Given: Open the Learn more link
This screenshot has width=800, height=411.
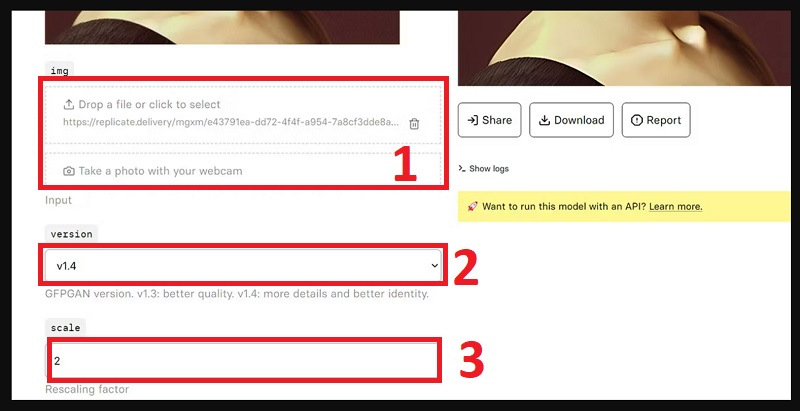Looking at the screenshot, I should tap(676, 207).
